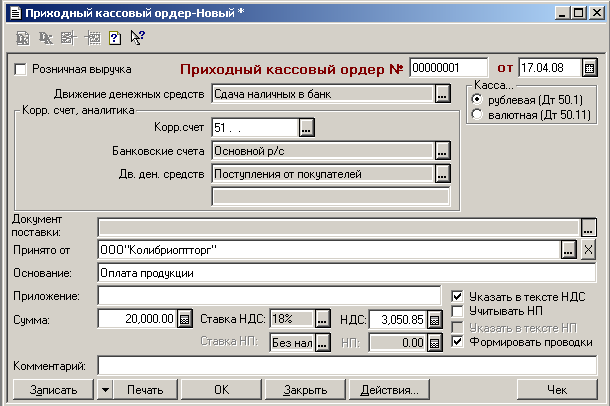Clear the Принято от field with X button

click(x=588, y=250)
